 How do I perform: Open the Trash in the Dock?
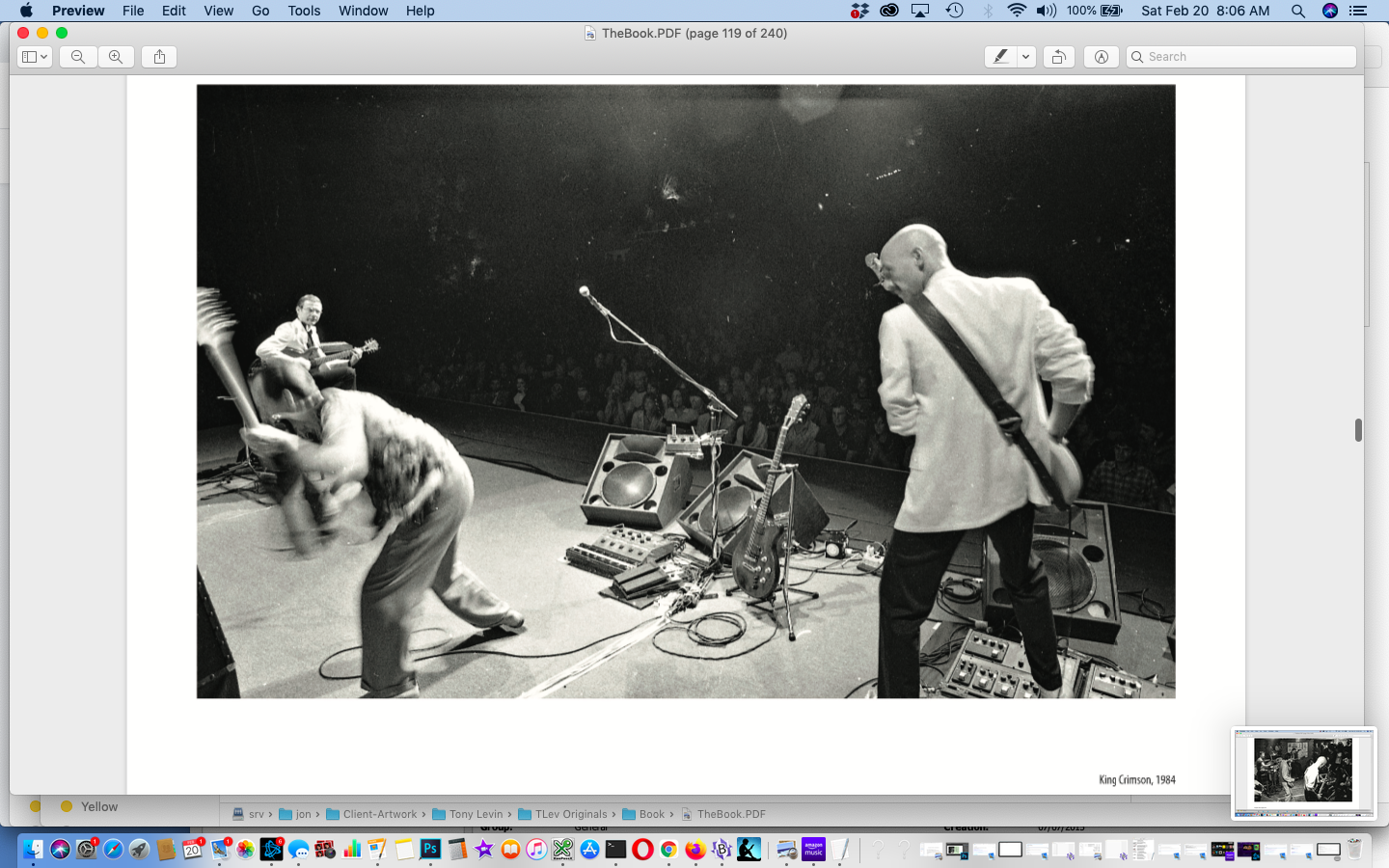coord(1354,849)
